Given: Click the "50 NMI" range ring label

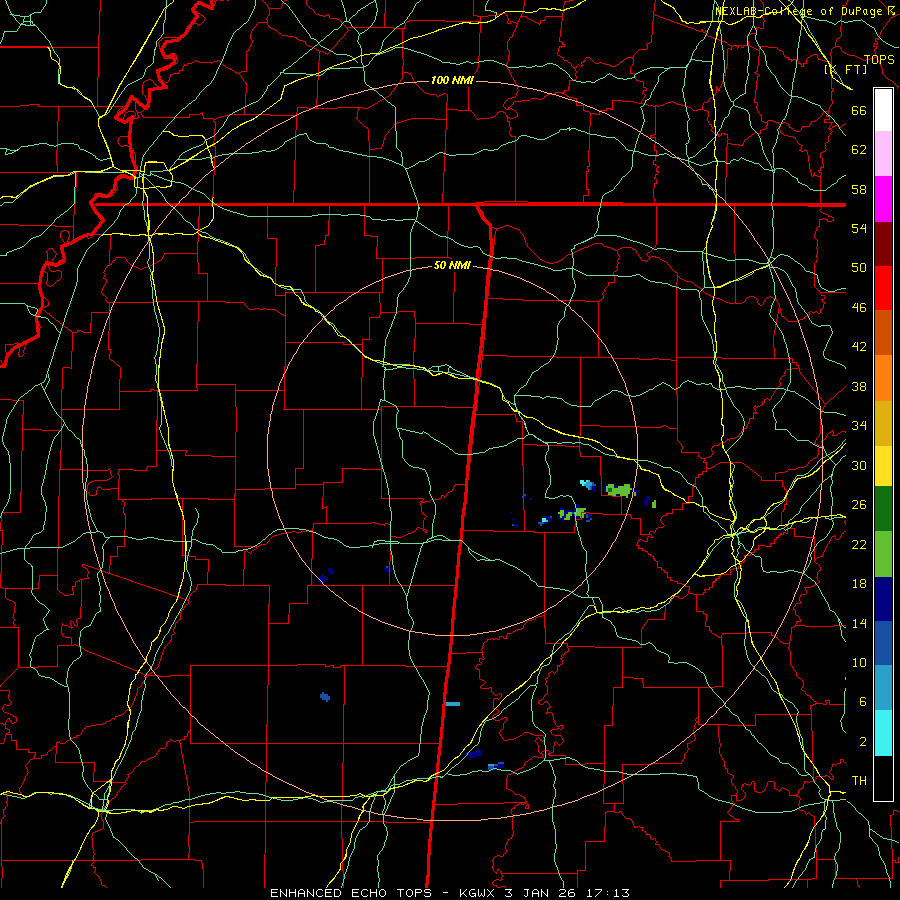Looking at the screenshot, I should (x=452, y=265).
